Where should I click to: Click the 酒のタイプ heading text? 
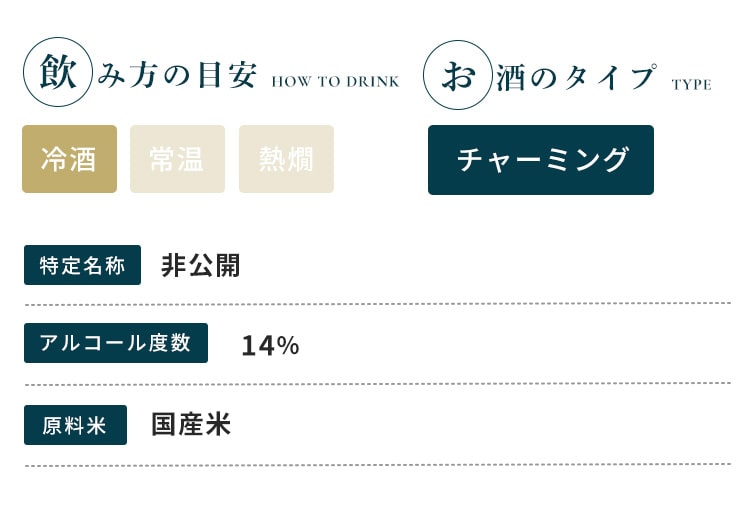(x=576, y=77)
